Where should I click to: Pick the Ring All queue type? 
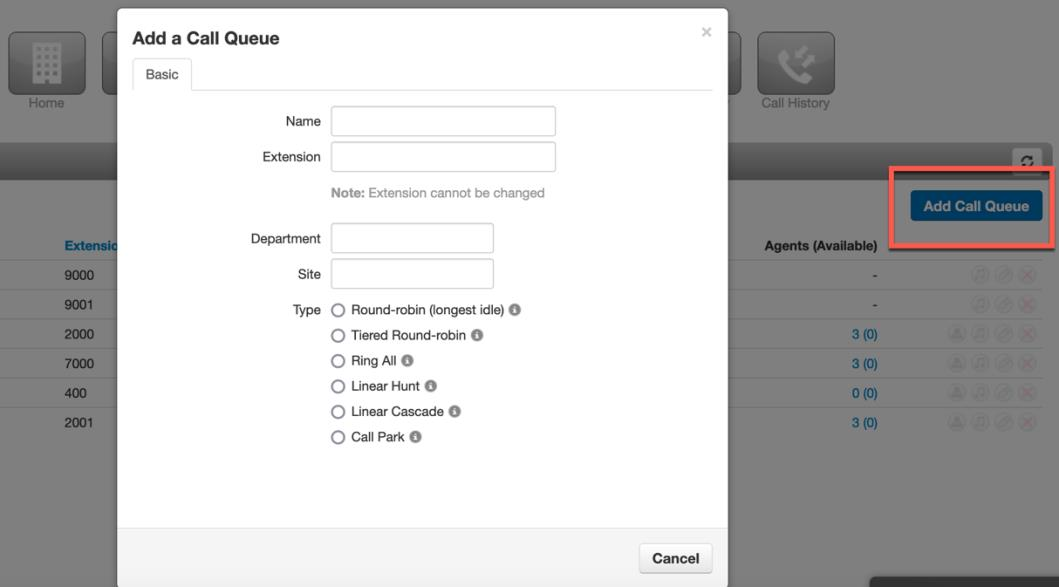[338, 361]
